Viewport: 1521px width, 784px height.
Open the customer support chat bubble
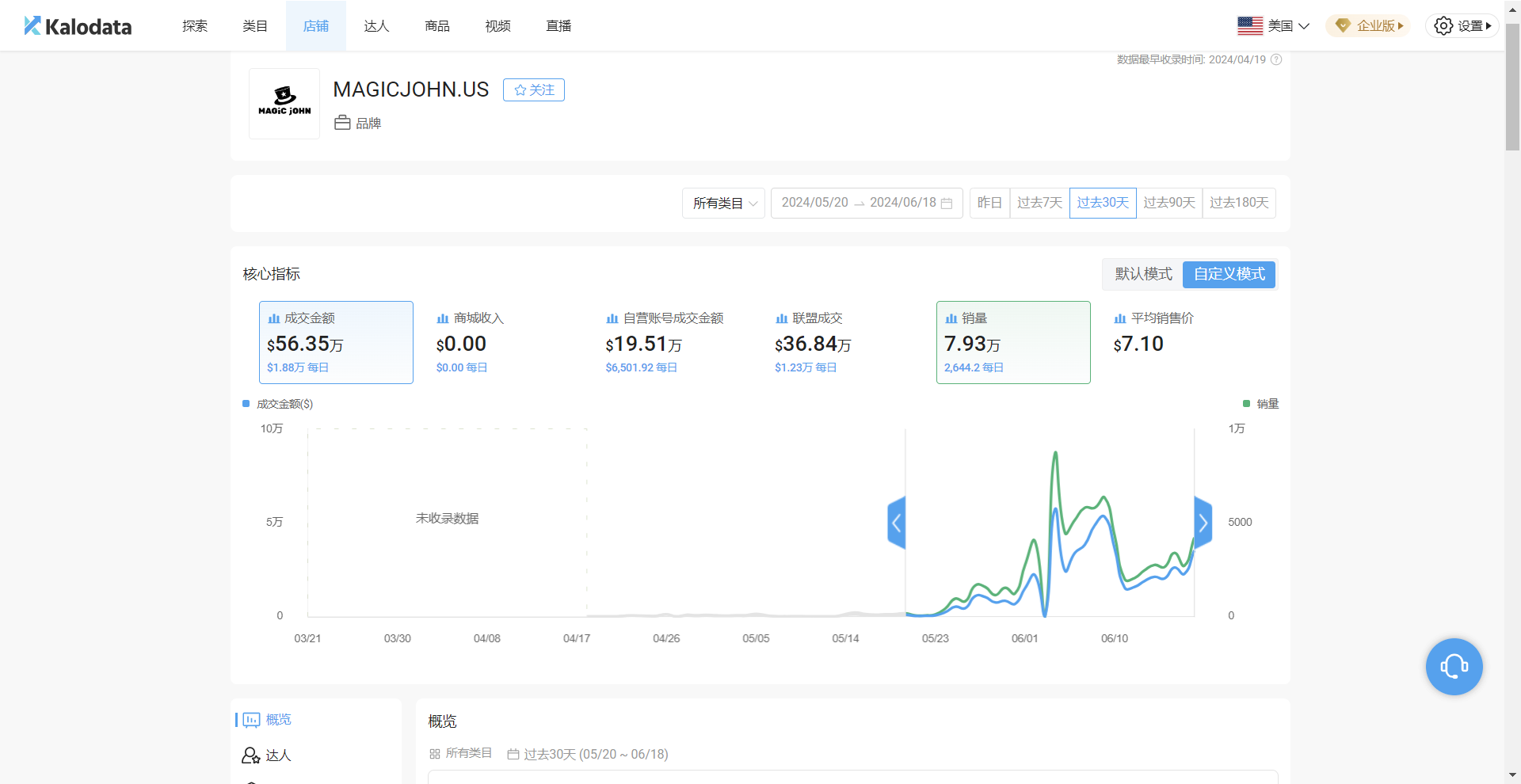pos(1454,667)
